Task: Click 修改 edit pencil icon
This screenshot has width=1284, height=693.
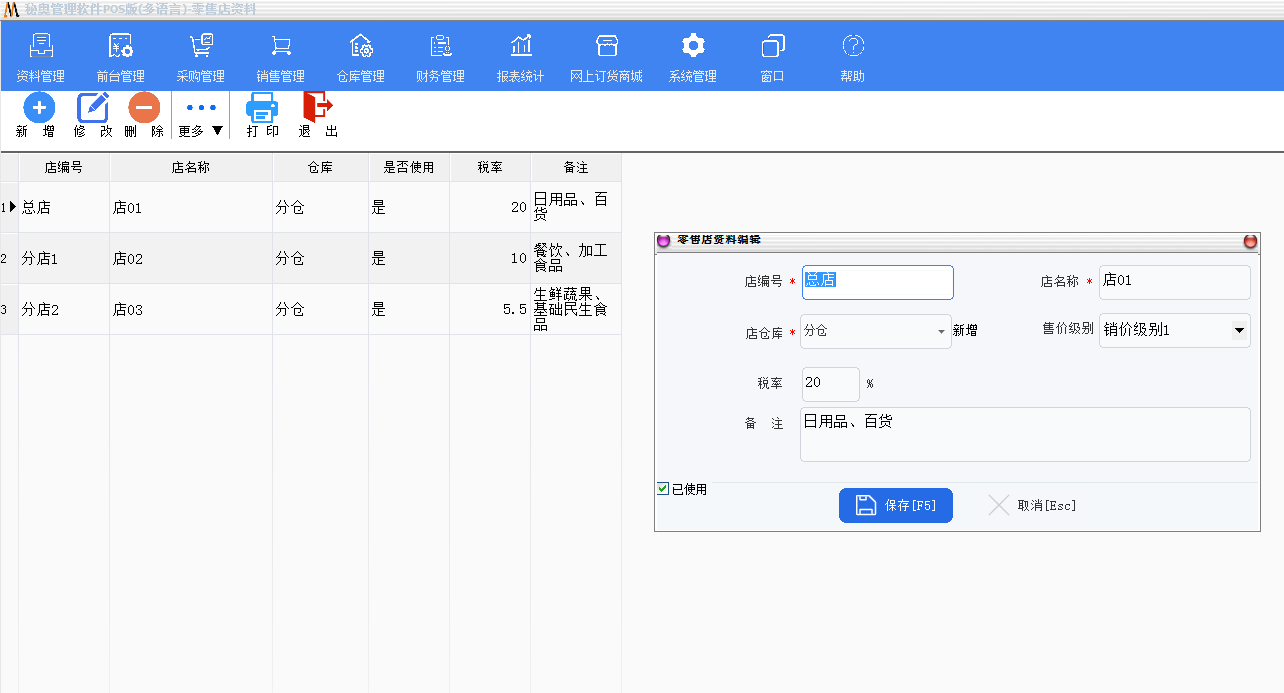Action: [x=93, y=107]
